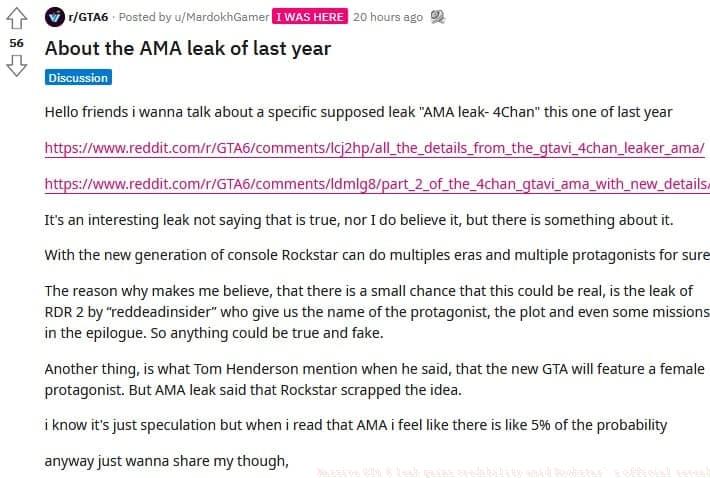This screenshot has height=478, width=710.
Task: Click the paragraph starting "It's an interesting leak"
Action: [x=359, y=220]
